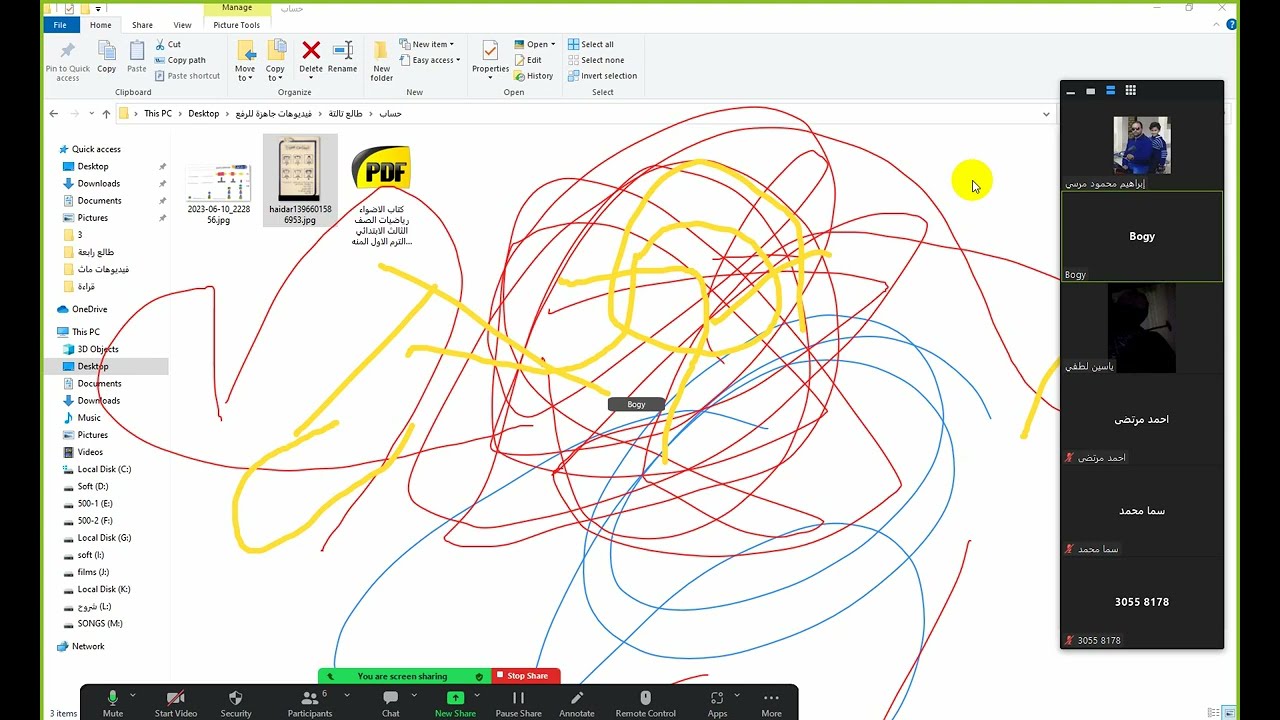Switch to Home ribbon tab

100,25
